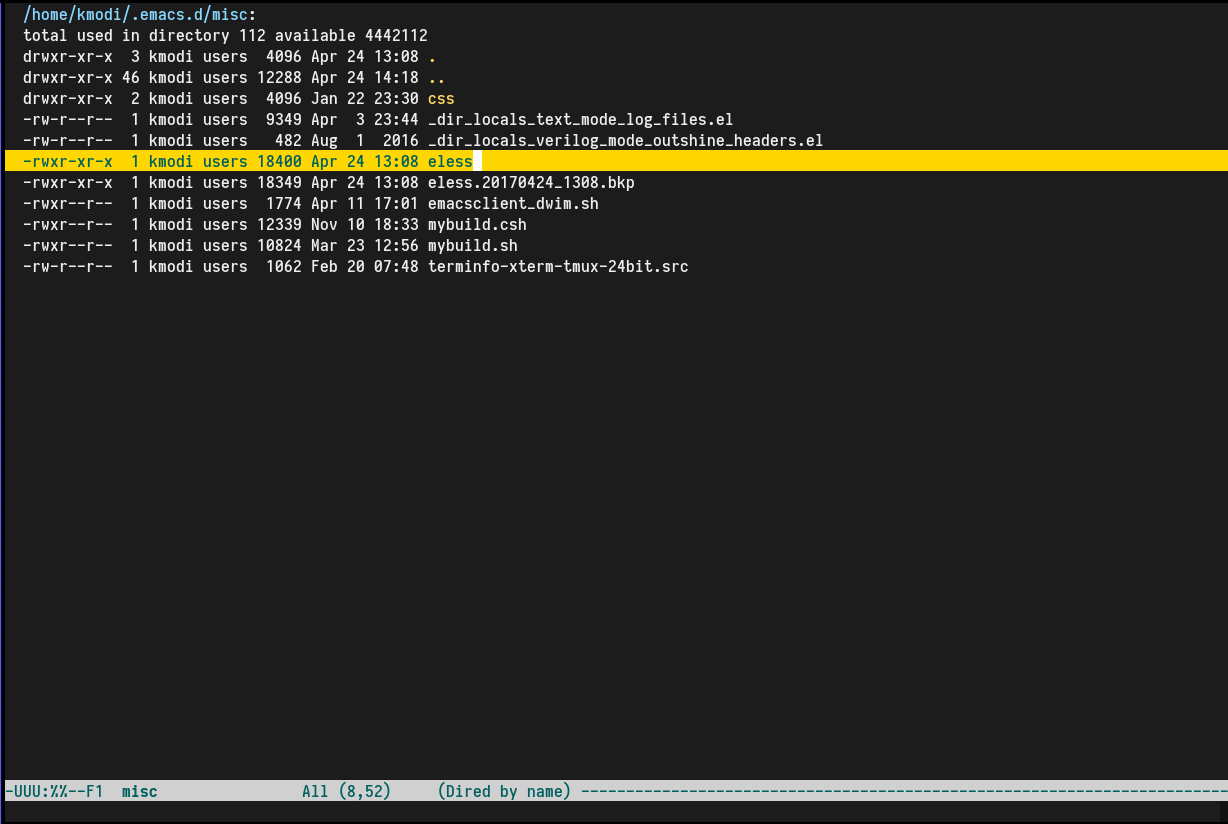Open _dir_locals_text_mode_log_files.el file
This screenshot has height=824, width=1228.
pyautogui.click(x=580, y=120)
